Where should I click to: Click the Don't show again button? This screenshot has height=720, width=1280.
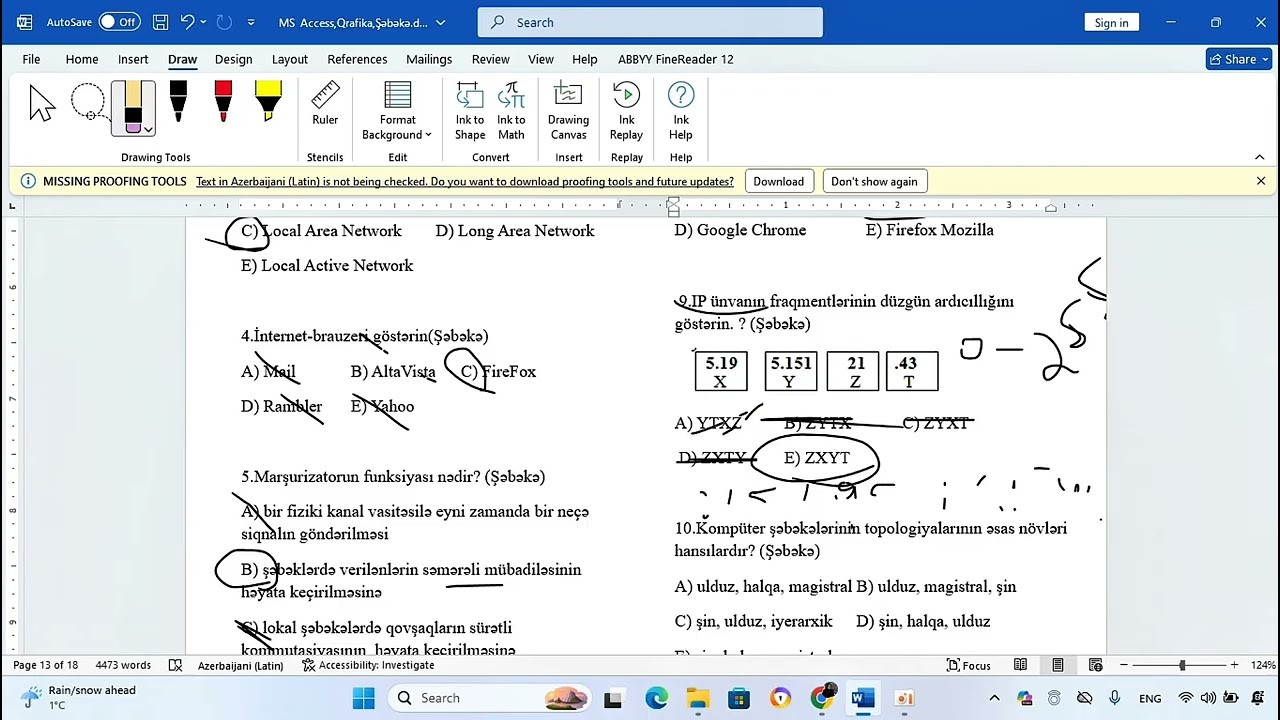[874, 181]
